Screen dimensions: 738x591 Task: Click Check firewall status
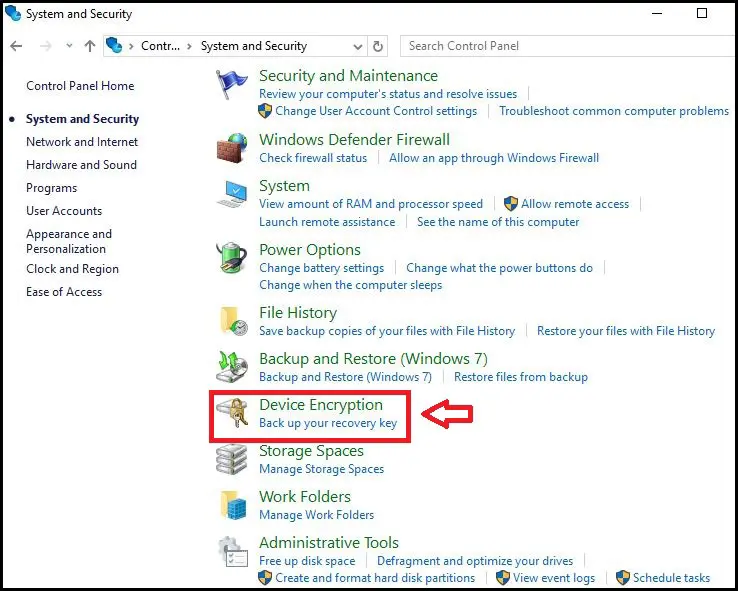click(x=313, y=158)
